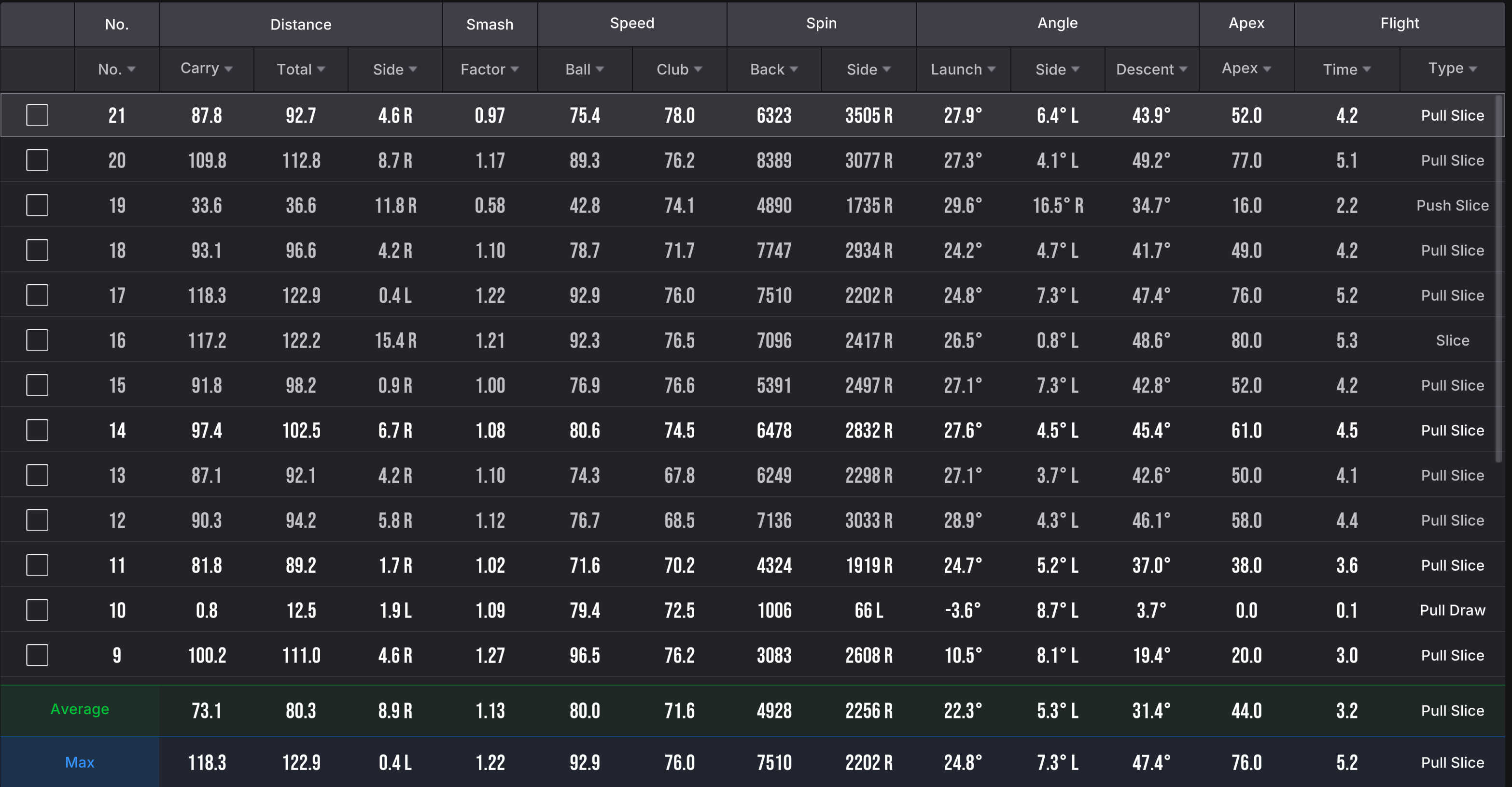Click the Spin group header
The height and width of the screenshot is (787, 1512).
(x=821, y=24)
